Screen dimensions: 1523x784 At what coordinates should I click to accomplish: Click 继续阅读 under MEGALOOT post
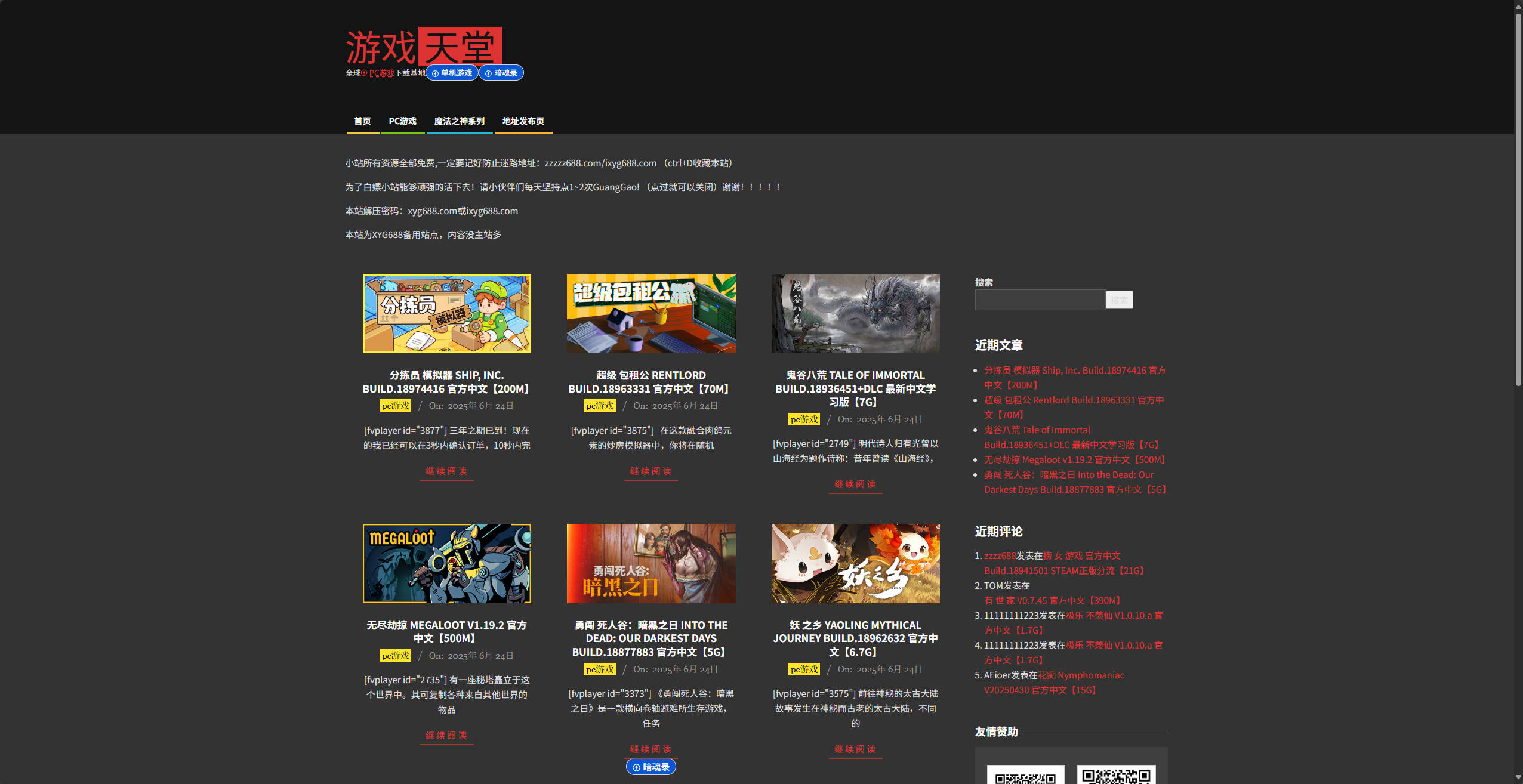coord(447,736)
